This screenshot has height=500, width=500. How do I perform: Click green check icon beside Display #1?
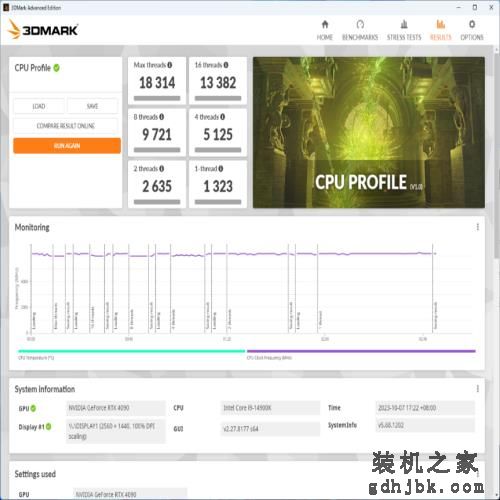(x=49, y=427)
